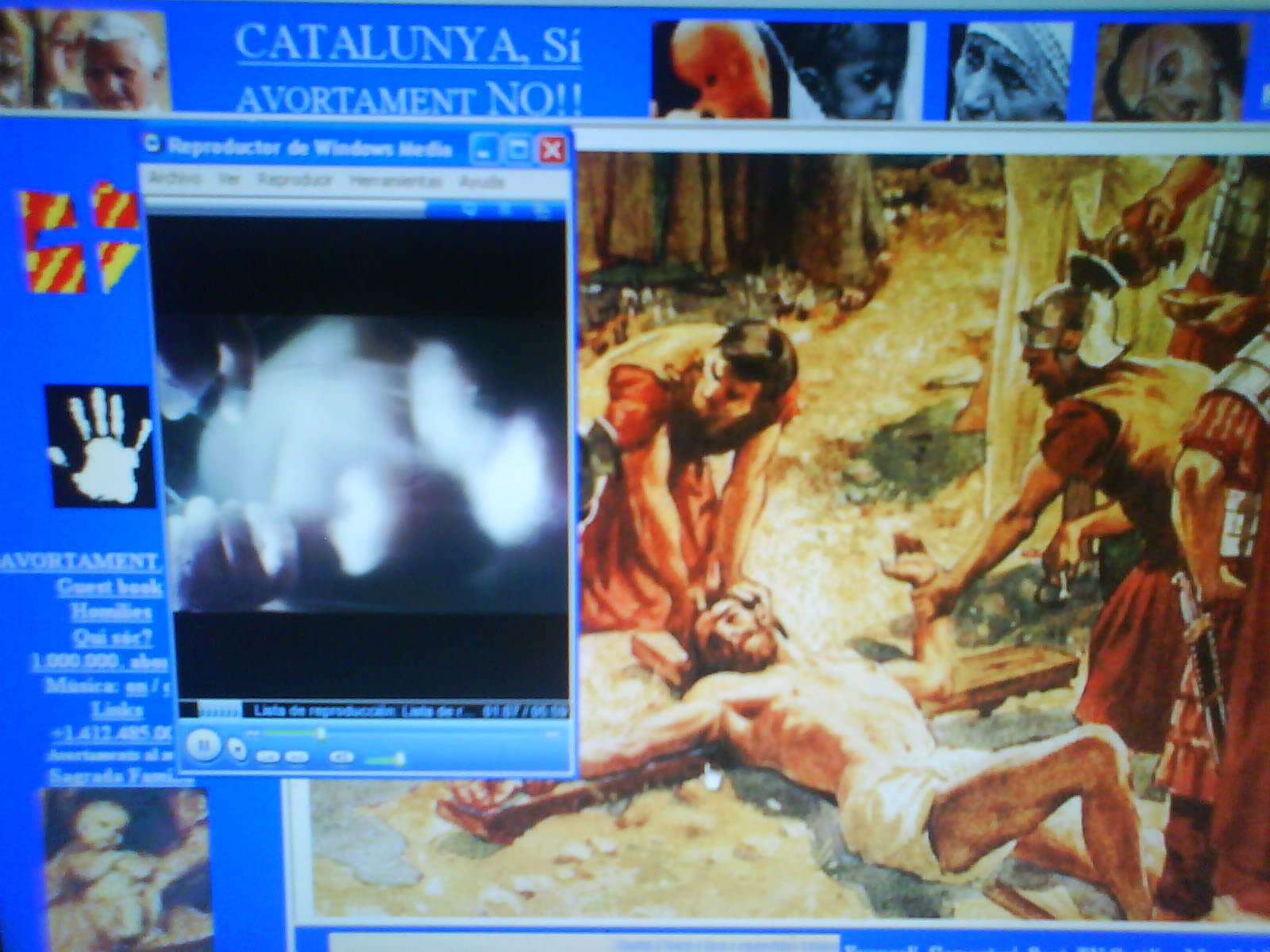Open the Ver menu
The width and height of the screenshot is (1270, 952).
pos(229,180)
